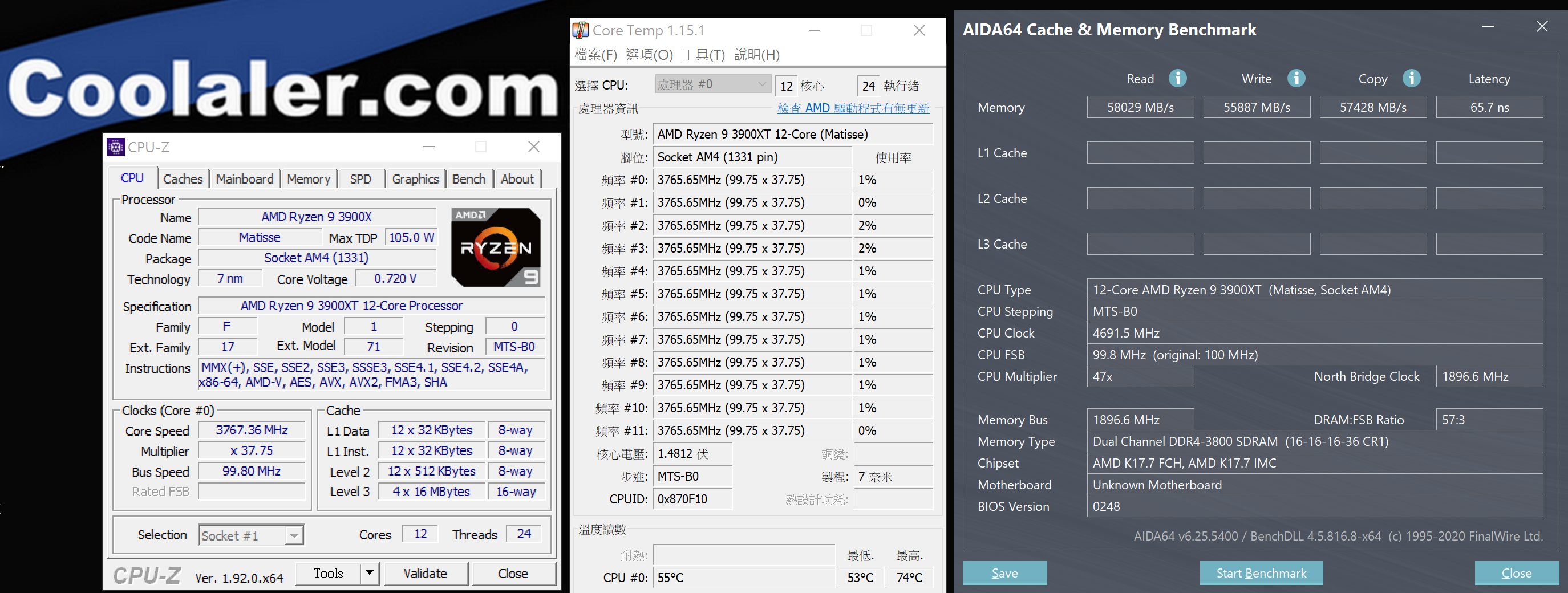Click the Memory Write value 55887 MB/s
Image resolution: width=1568 pixels, height=593 pixels.
pyautogui.click(x=1257, y=107)
